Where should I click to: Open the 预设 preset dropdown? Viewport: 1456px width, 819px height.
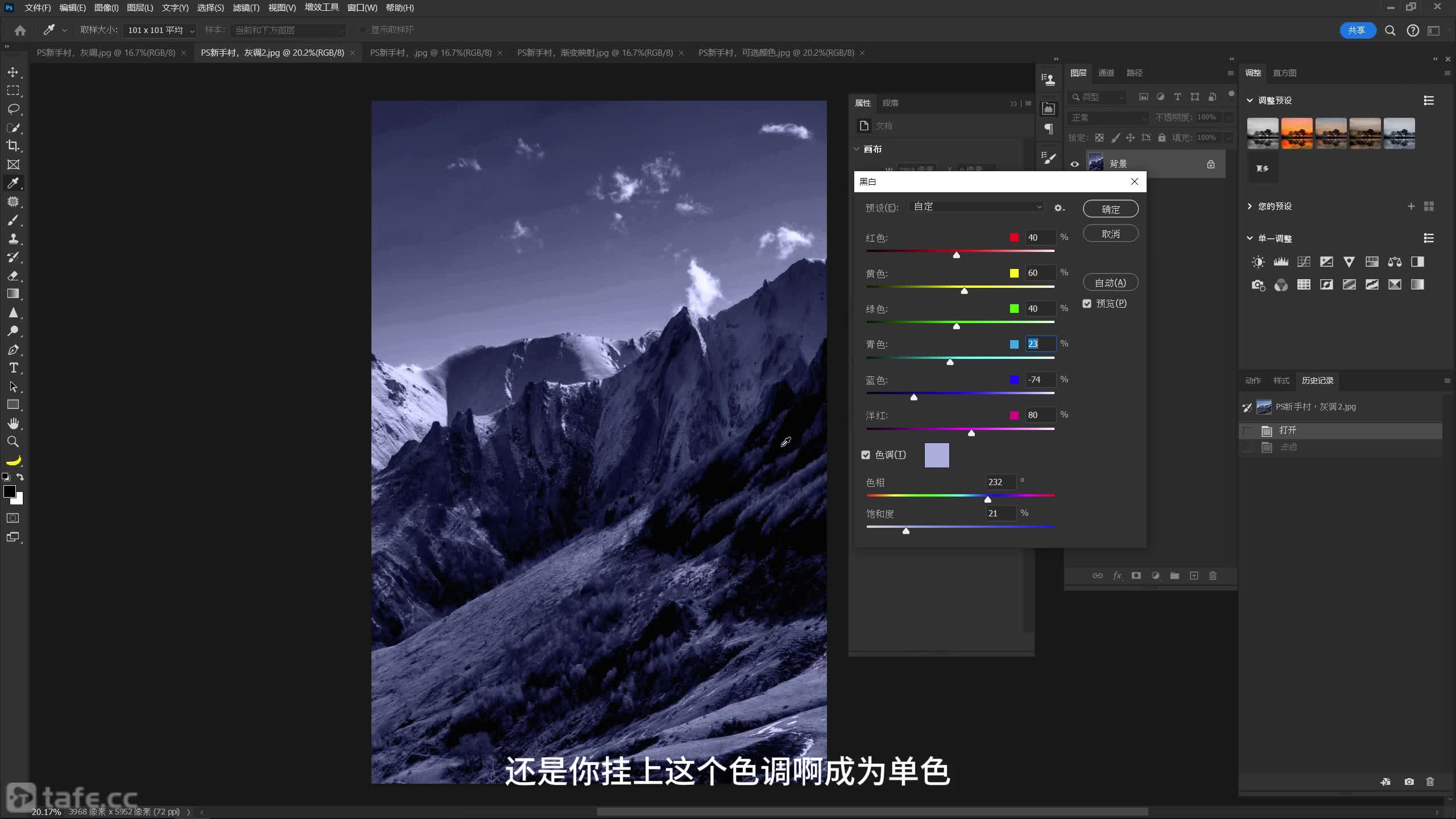tap(977, 207)
